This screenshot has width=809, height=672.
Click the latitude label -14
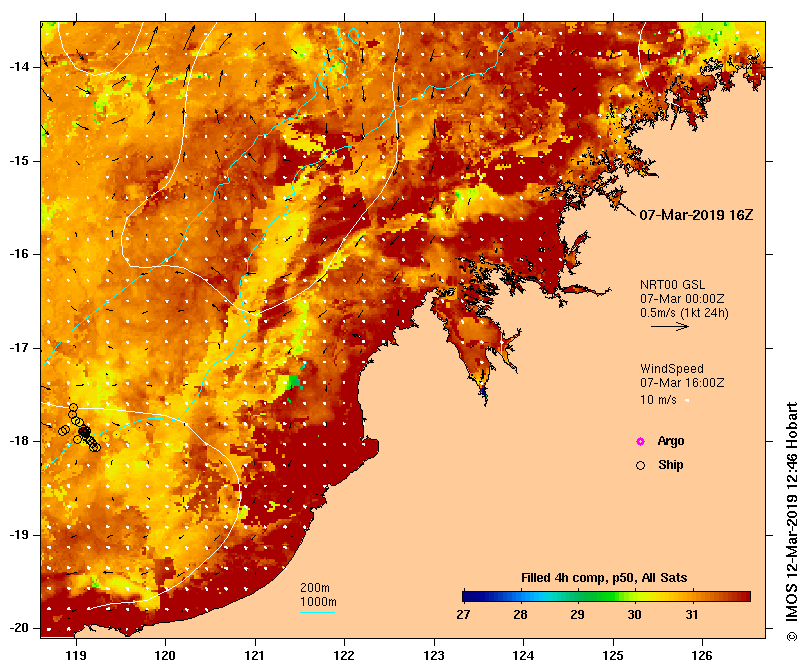click(x=20, y=67)
